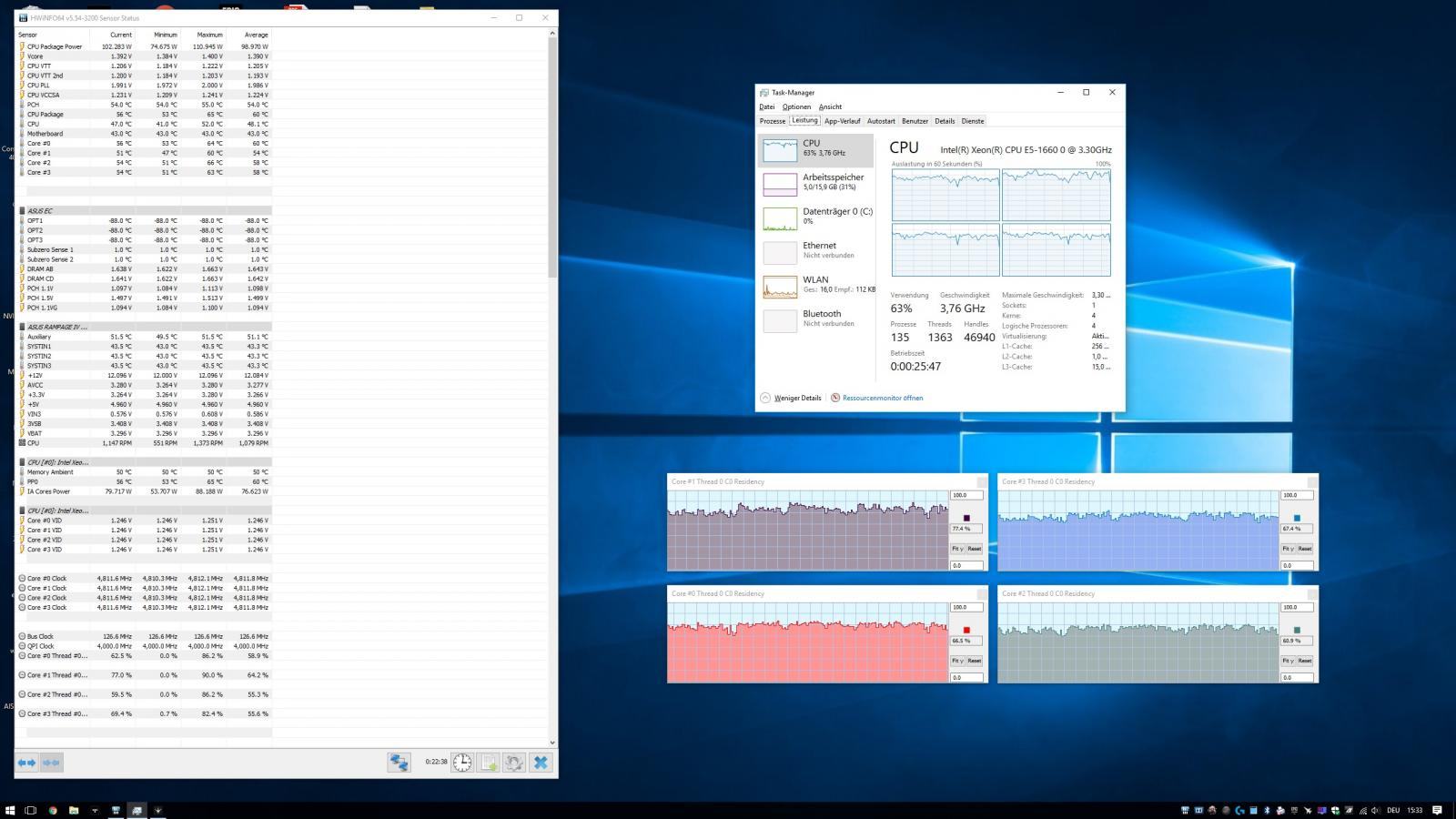The height and width of the screenshot is (819, 1456).
Task: Switch to the Details tab
Action: click(945, 121)
